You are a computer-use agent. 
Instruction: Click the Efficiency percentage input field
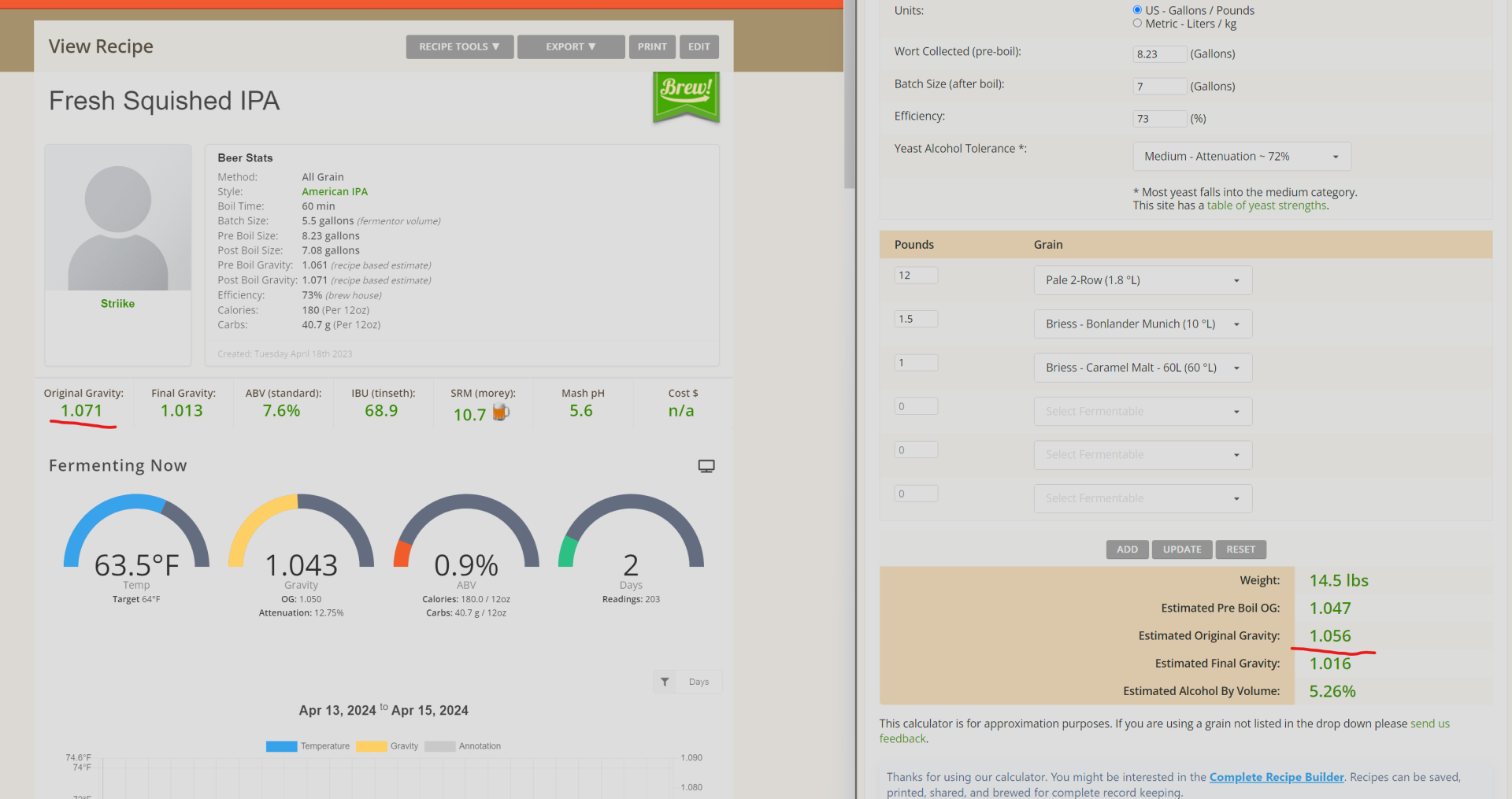coord(1159,119)
